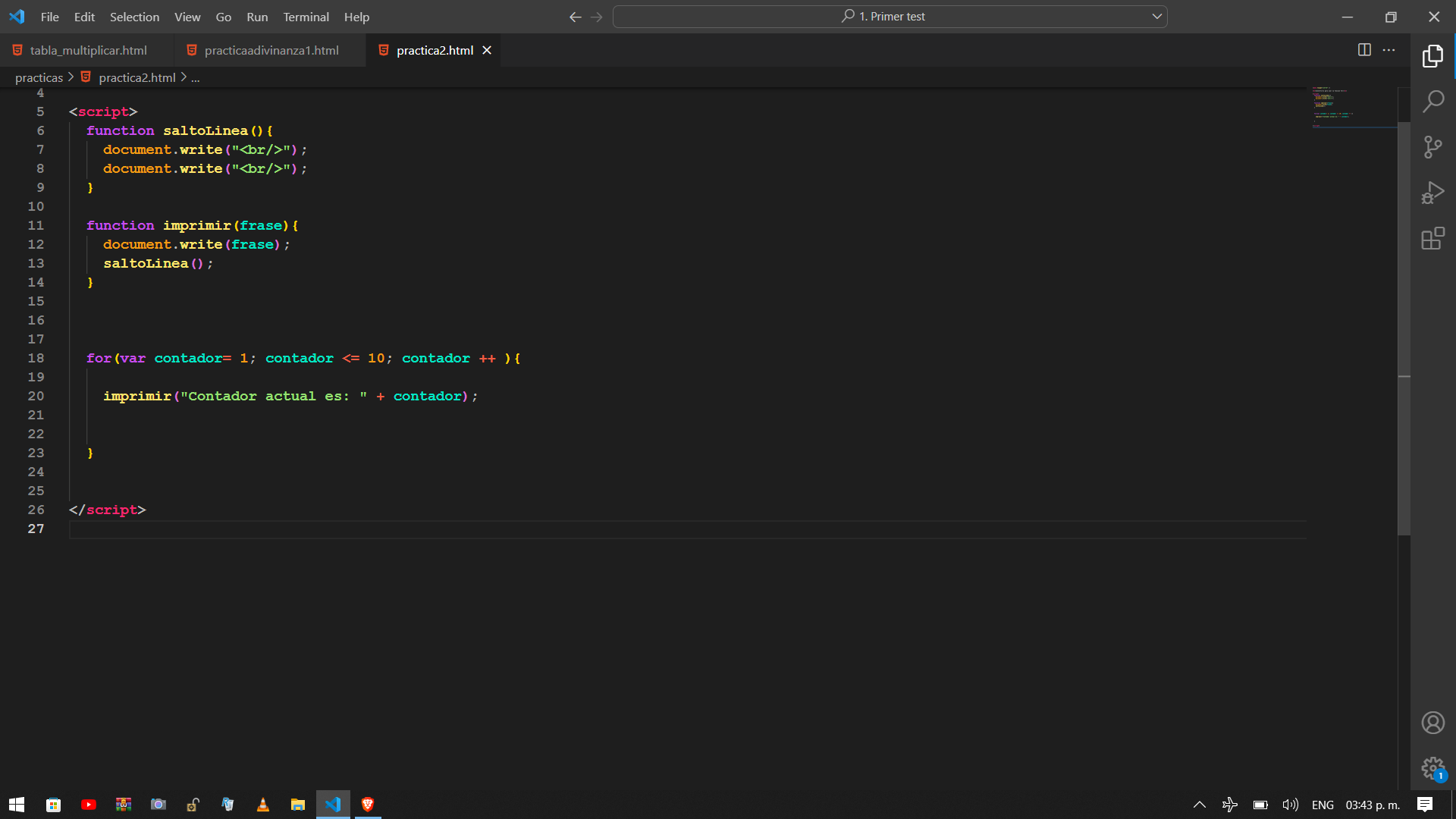Switch to the tabla_multiplicar.html tab
Viewport: 1456px width, 819px height.
pyautogui.click(x=88, y=50)
